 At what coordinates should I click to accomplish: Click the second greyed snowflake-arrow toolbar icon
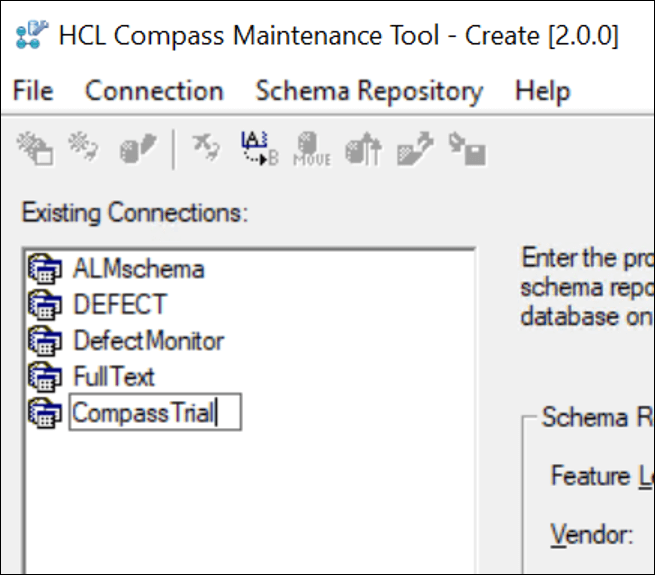click(x=84, y=147)
